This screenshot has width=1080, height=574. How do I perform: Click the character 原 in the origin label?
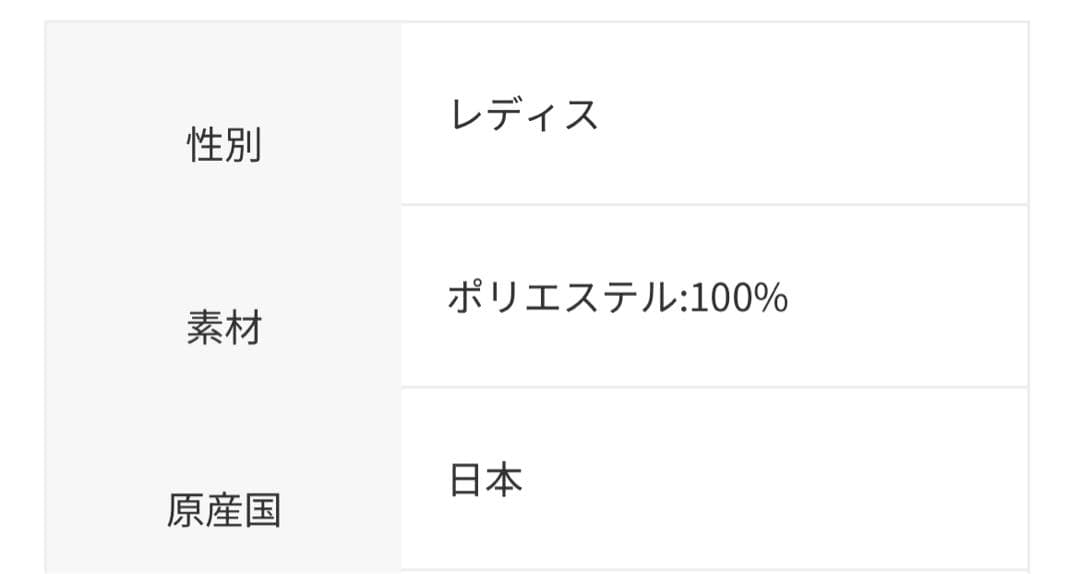186,511
